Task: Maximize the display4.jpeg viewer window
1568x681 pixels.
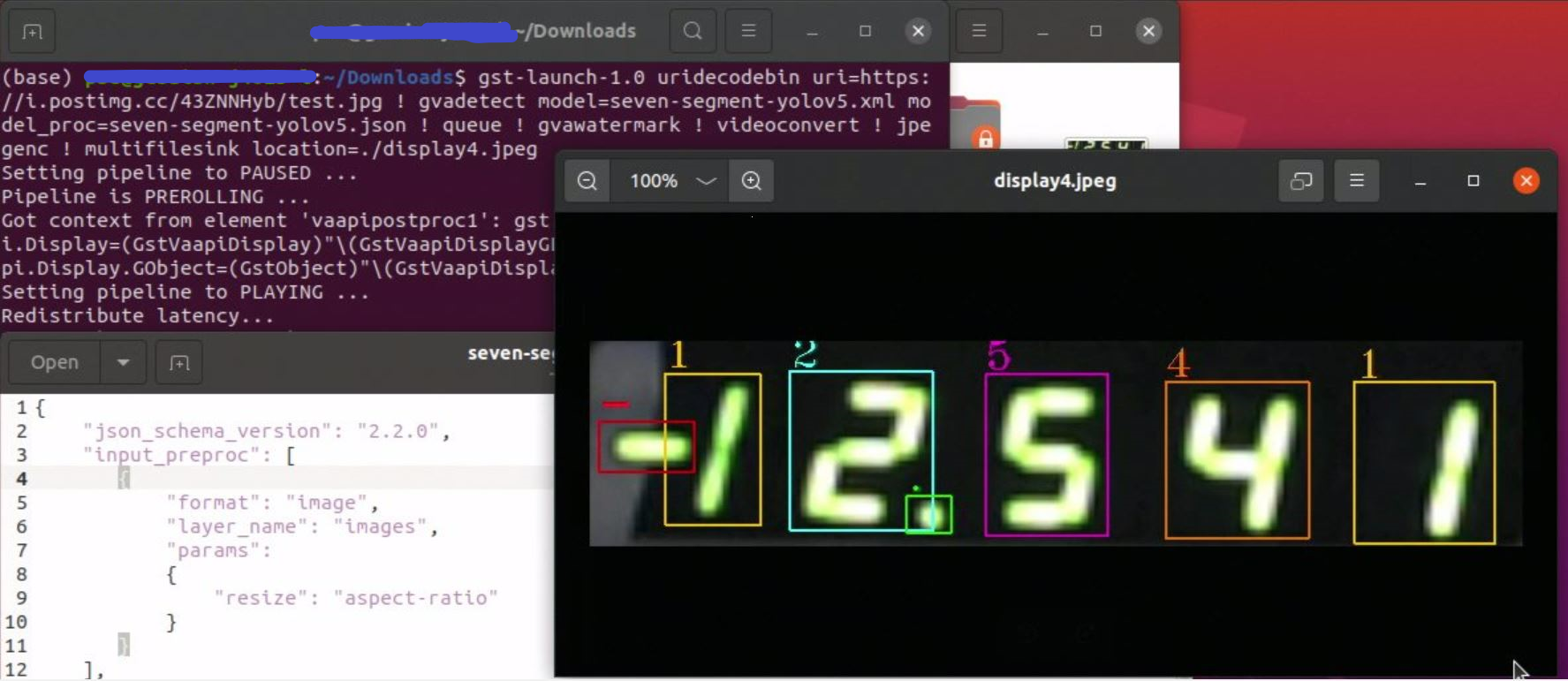Action: [1473, 181]
